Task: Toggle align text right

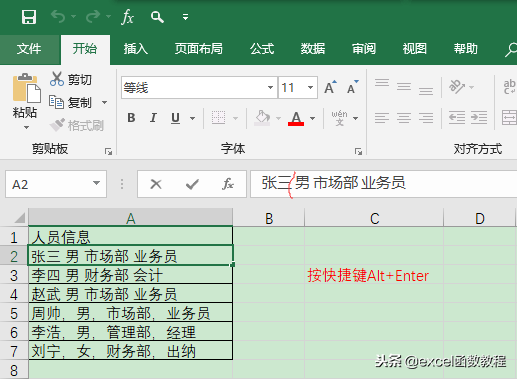Action: coord(426,118)
